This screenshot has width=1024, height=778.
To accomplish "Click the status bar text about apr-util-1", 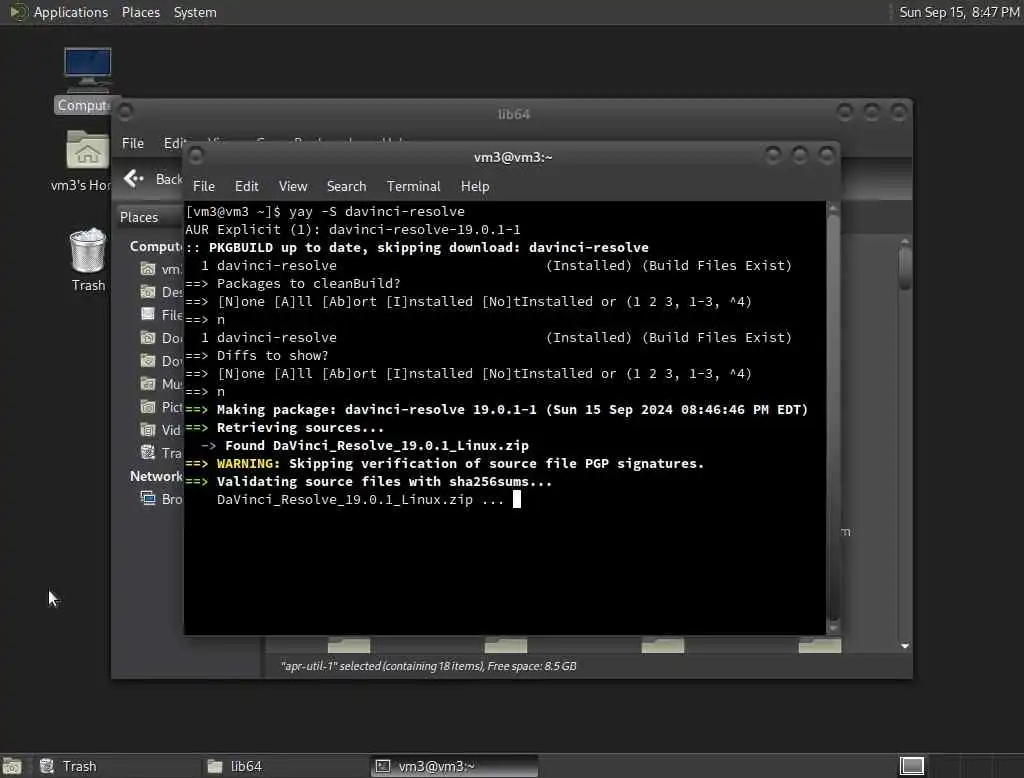I will (428, 666).
